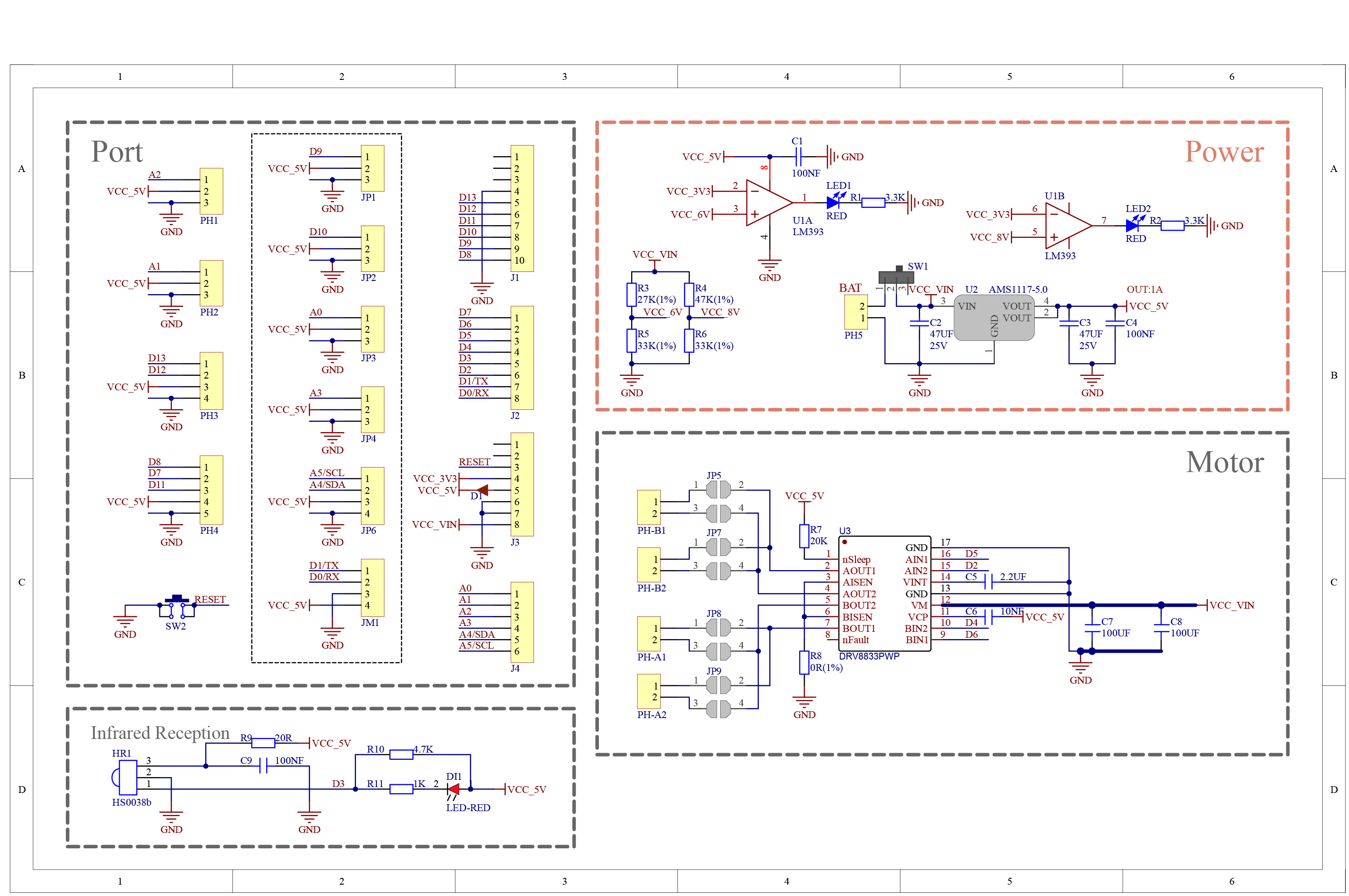The width and height of the screenshot is (1349, 896).
Task: Click the "27K(1%)" resistor value
Action: point(656,300)
